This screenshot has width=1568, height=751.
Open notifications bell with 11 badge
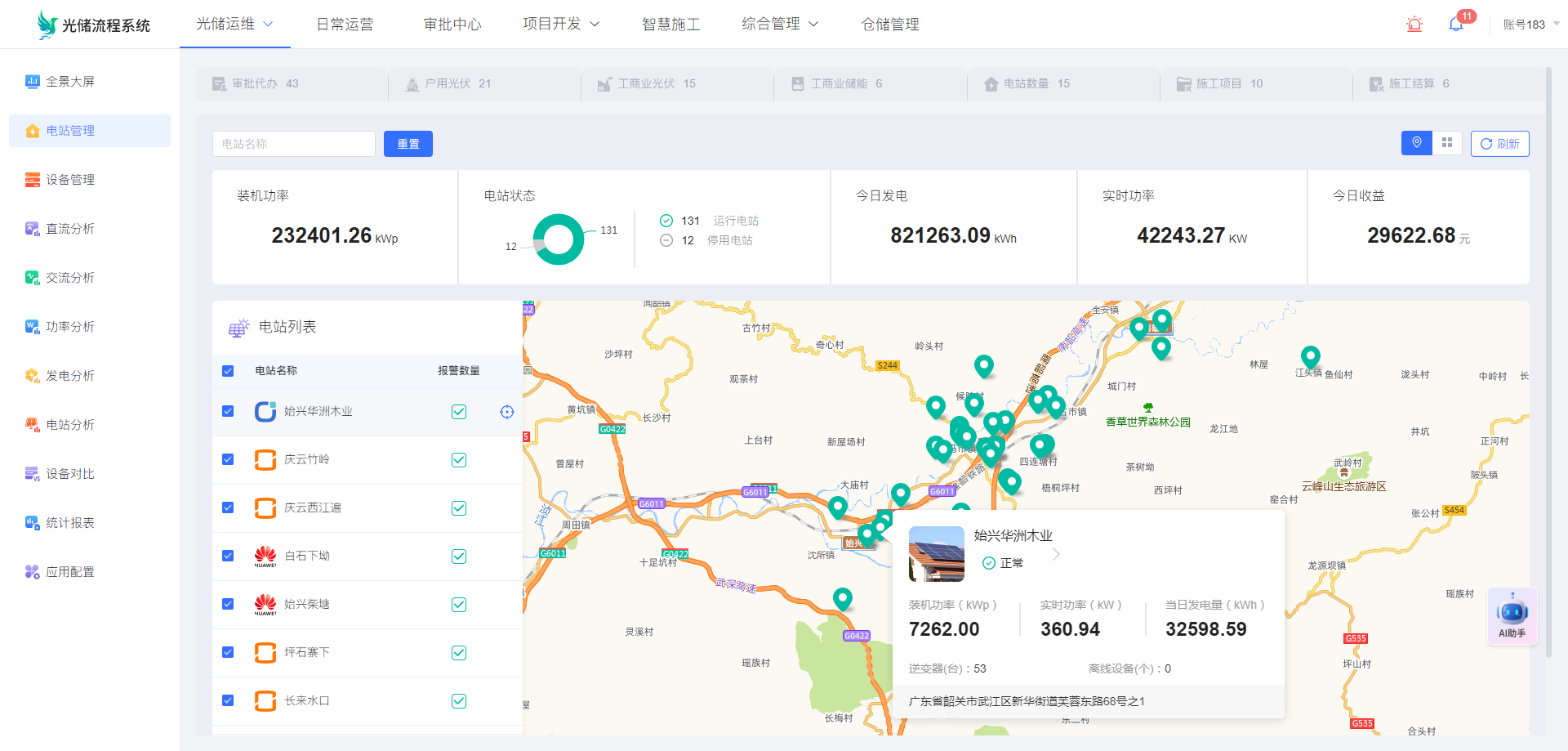click(x=1456, y=25)
